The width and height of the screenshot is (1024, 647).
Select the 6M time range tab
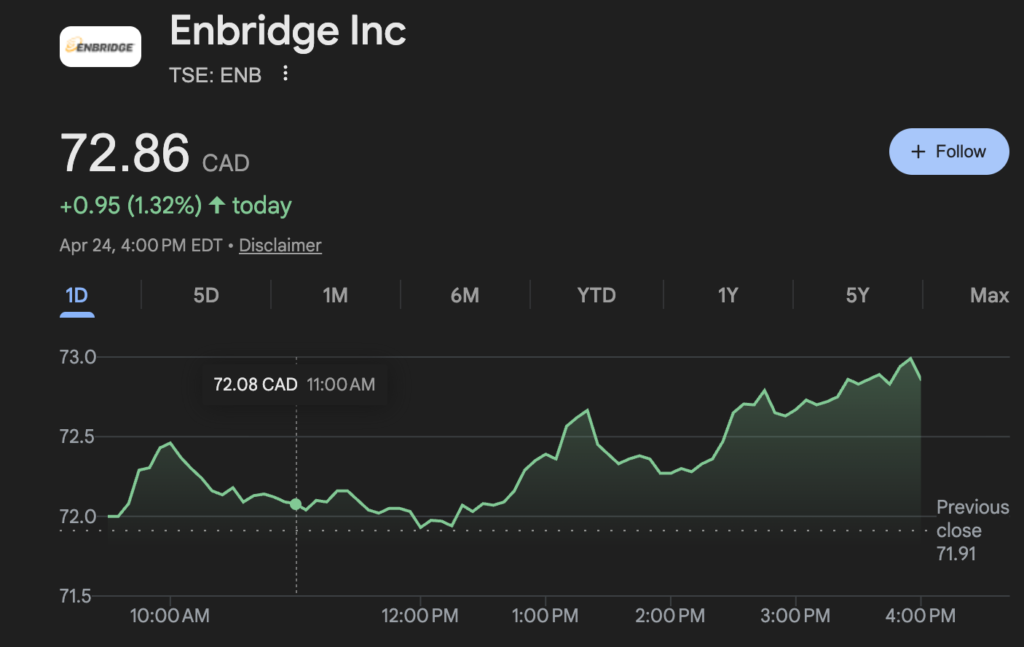[x=465, y=296]
